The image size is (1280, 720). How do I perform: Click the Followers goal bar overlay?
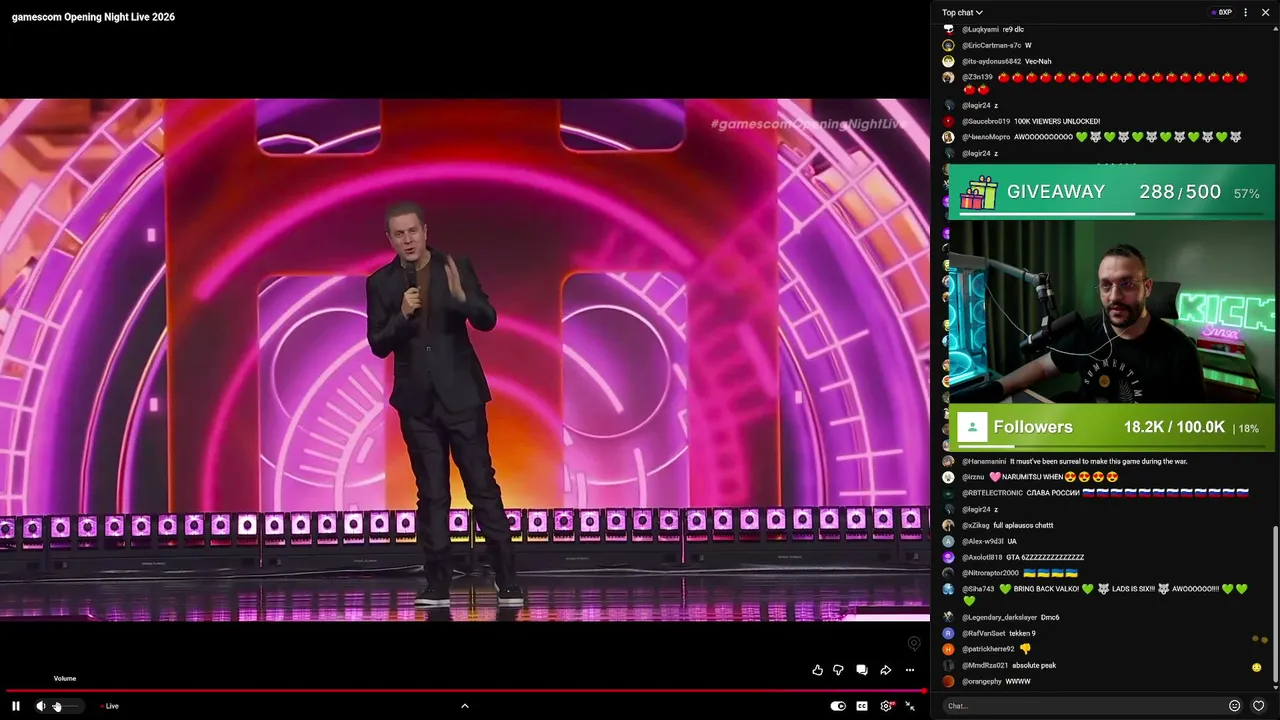pos(1111,427)
